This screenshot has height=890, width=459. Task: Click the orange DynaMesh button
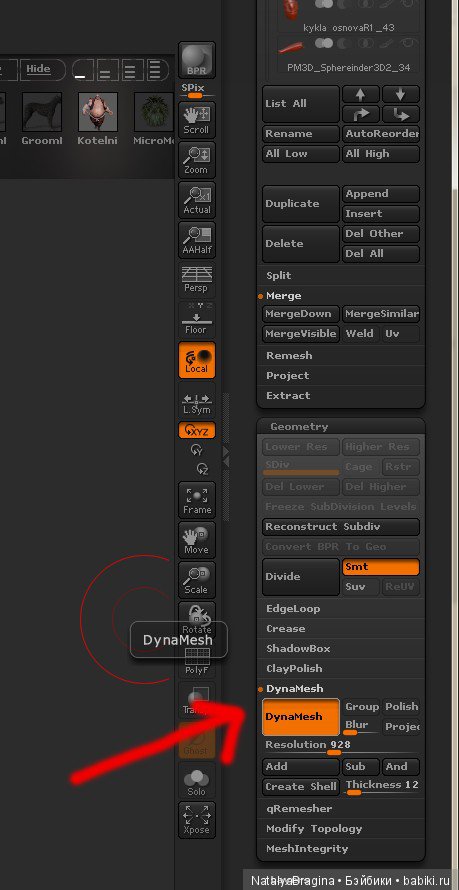click(x=301, y=716)
